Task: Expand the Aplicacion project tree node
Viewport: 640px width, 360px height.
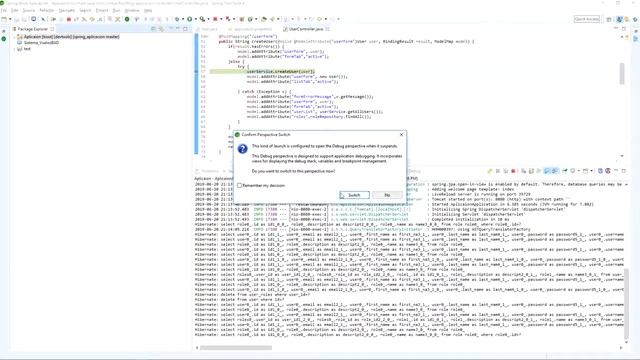Action: tap(15, 37)
